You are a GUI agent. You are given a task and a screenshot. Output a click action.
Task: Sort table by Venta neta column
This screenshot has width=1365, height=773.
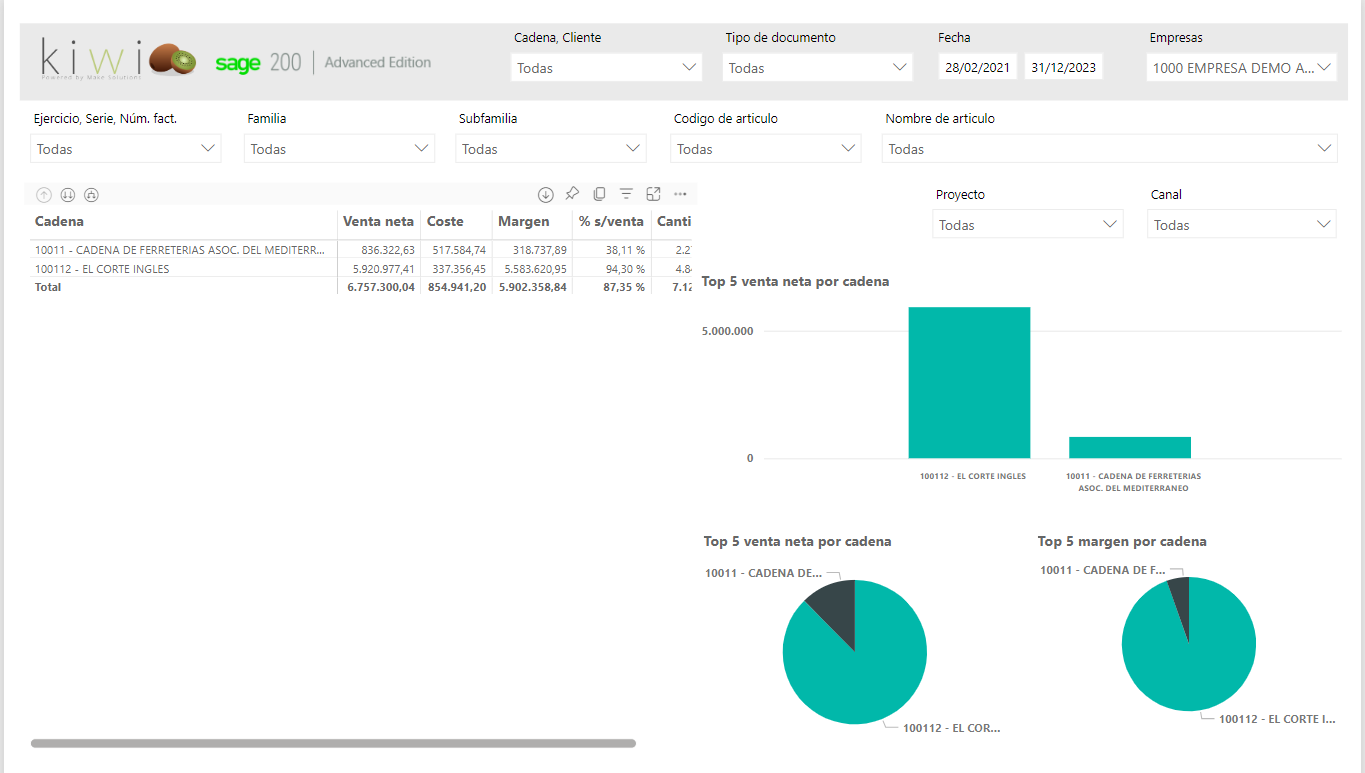click(378, 222)
